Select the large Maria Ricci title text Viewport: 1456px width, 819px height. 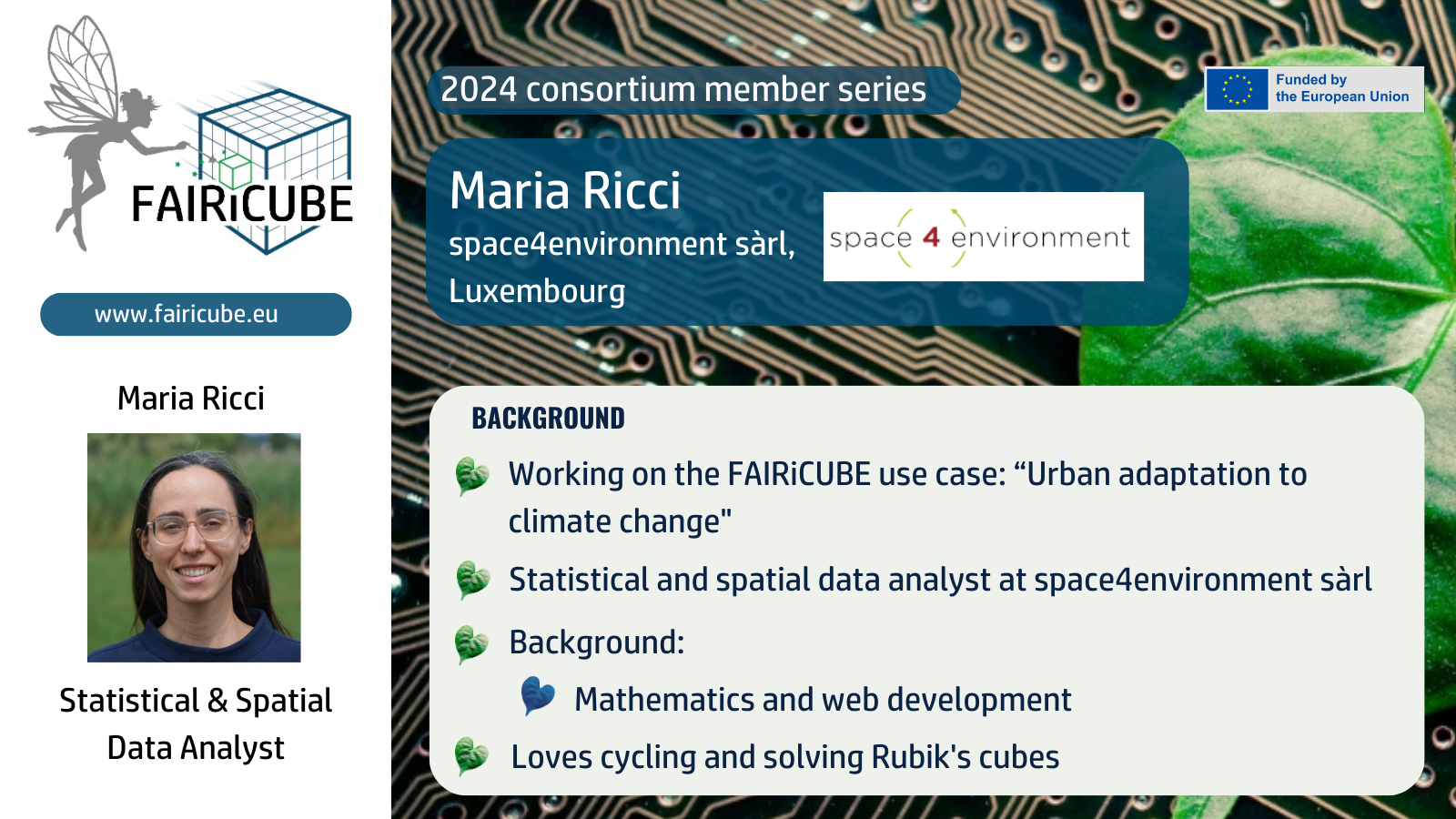click(565, 191)
